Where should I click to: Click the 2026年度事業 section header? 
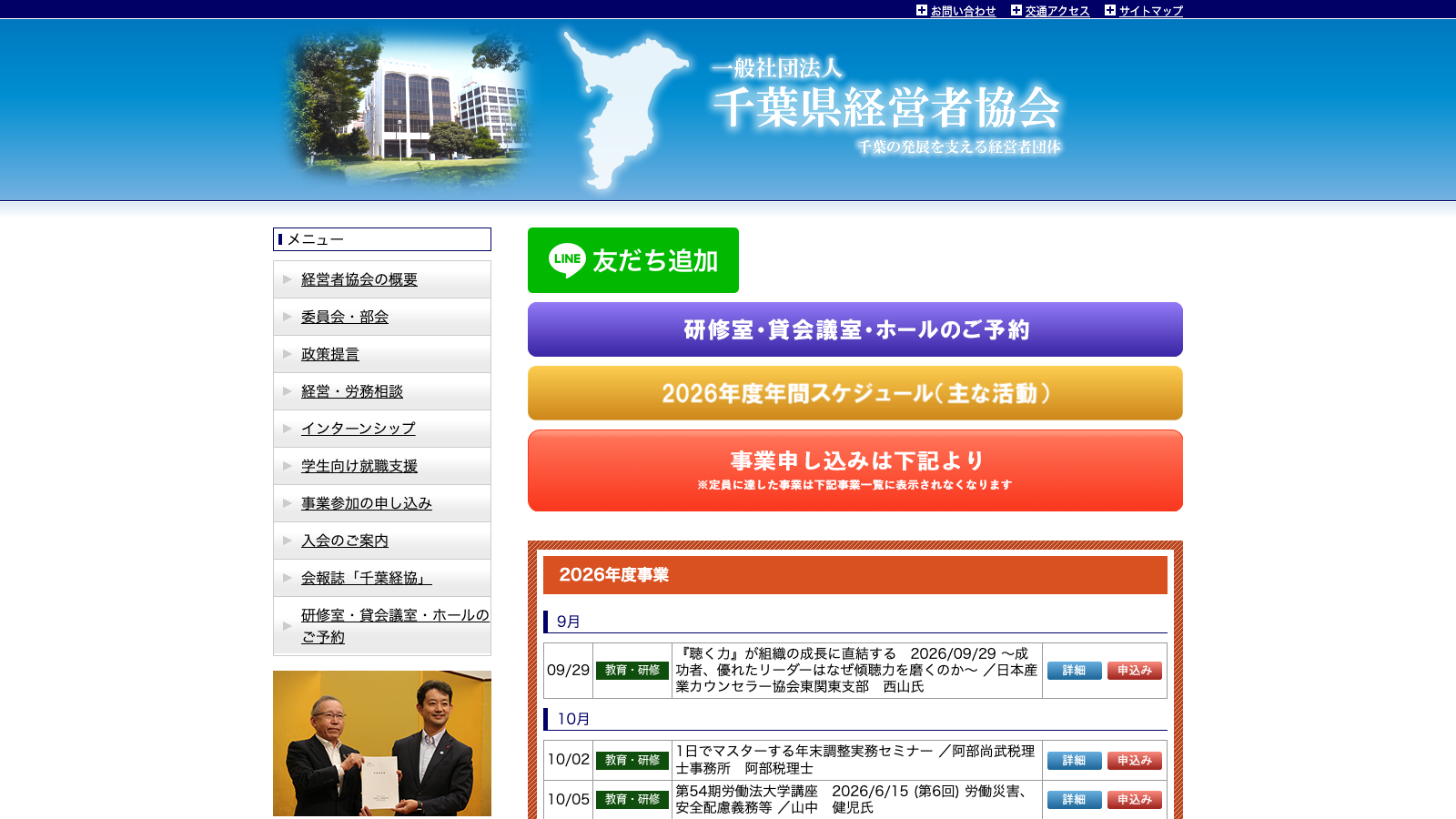click(855, 575)
